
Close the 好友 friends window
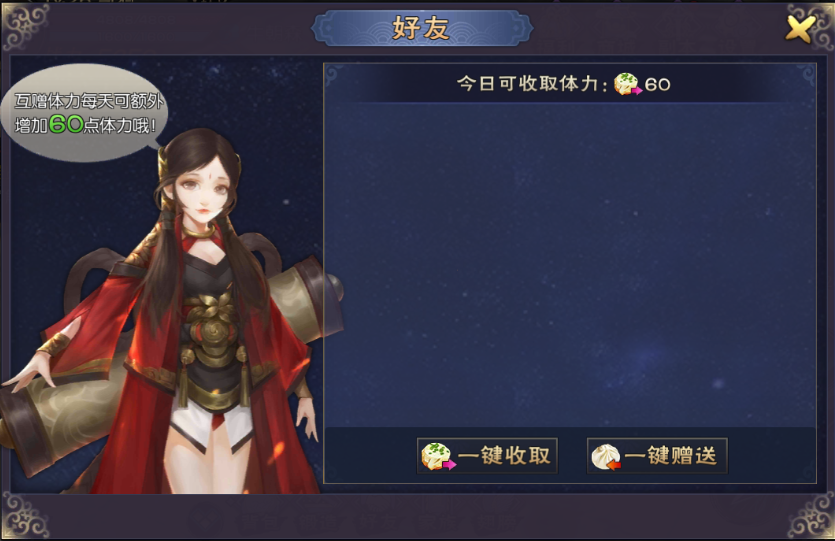click(800, 28)
